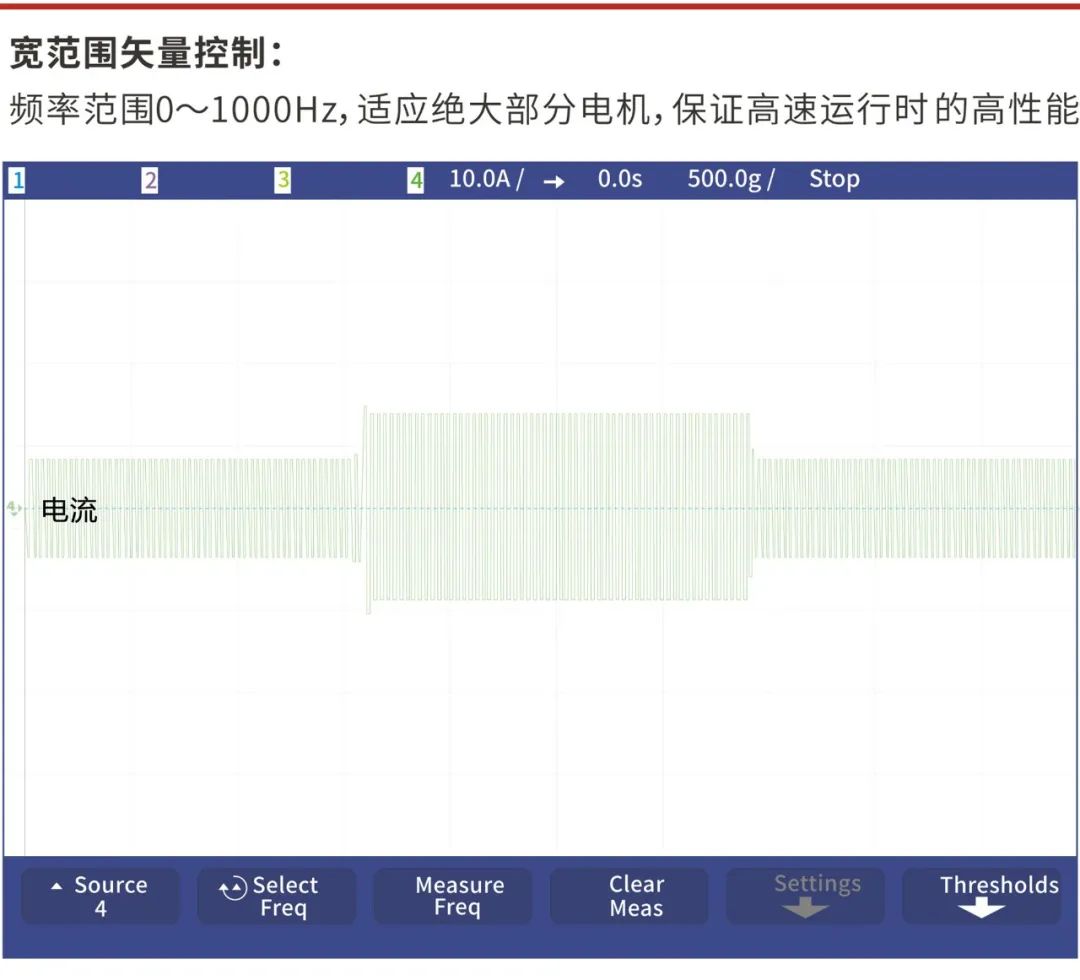The image size is (1080, 980).
Task: Click channel 4 ground level marker
Action: tap(14, 508)
